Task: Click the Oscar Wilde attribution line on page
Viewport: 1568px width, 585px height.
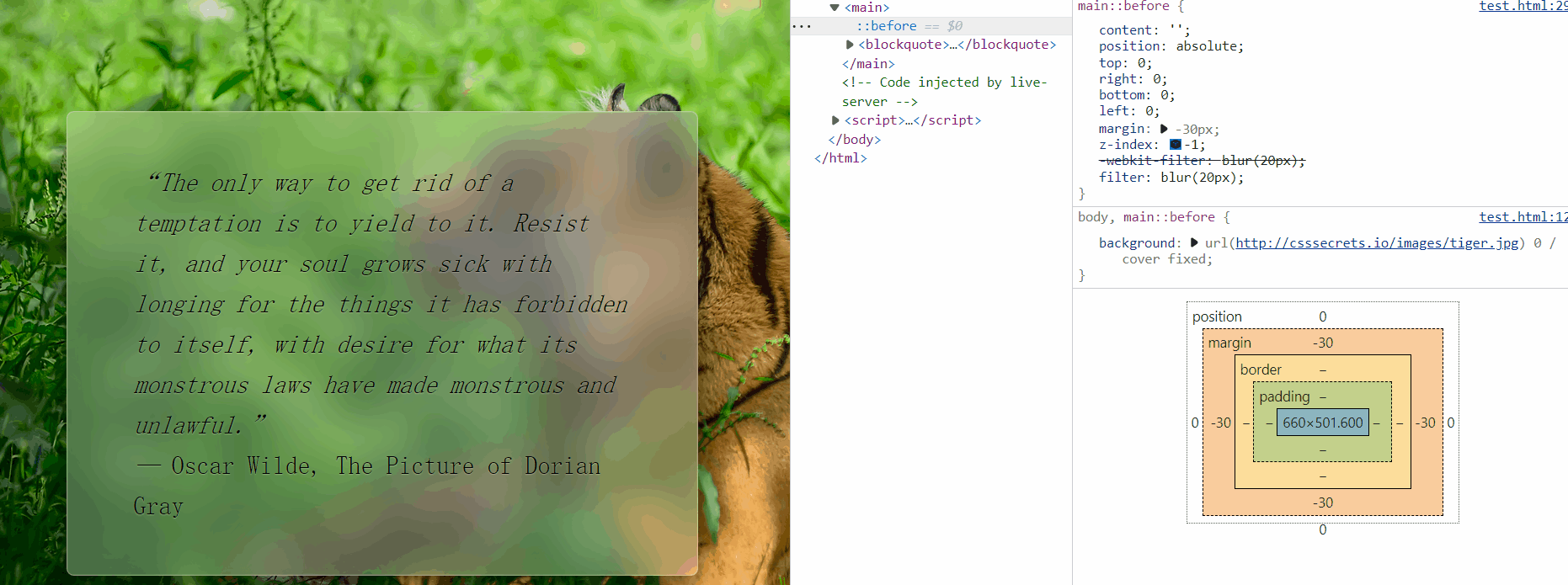Action: point(368,486)
